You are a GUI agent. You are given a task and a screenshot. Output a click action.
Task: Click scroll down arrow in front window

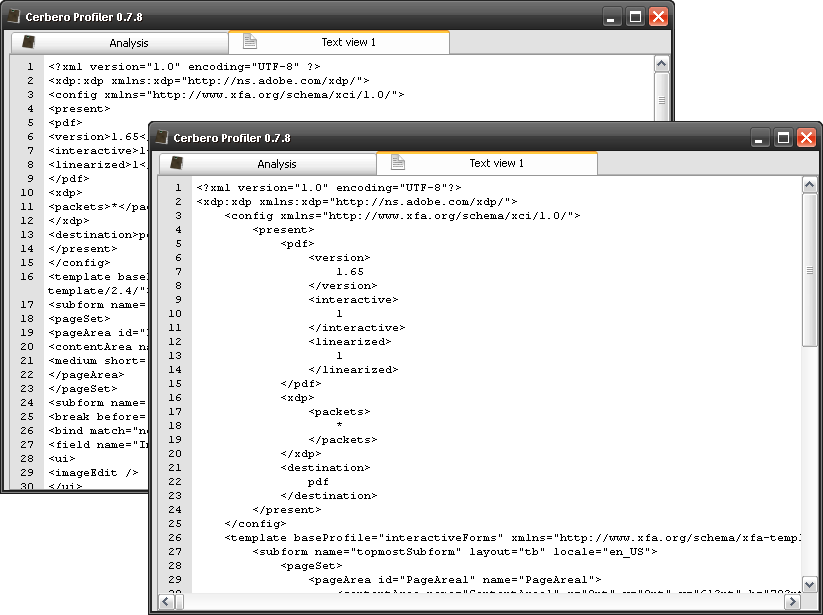coord(809,585)
